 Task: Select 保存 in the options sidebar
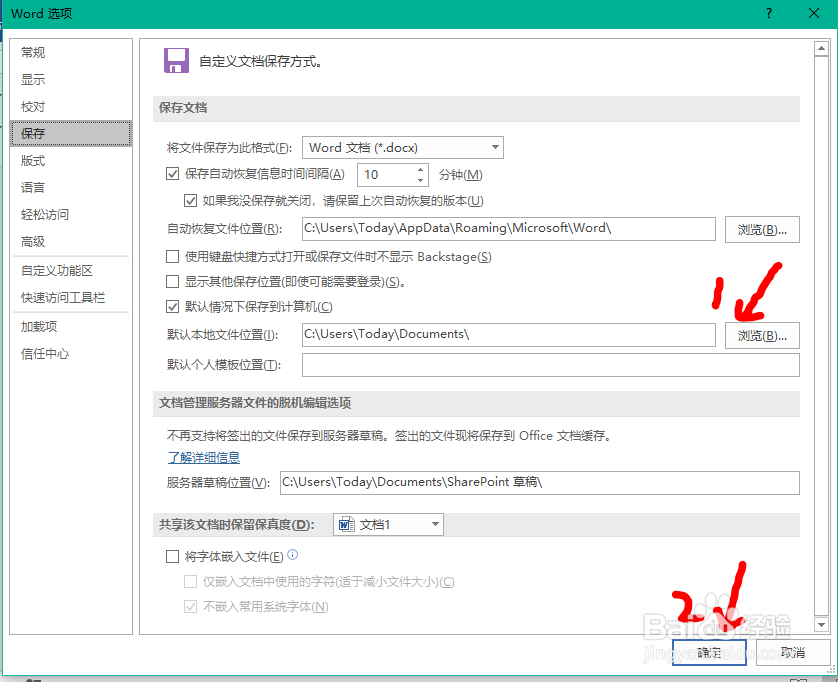(71, 134)
